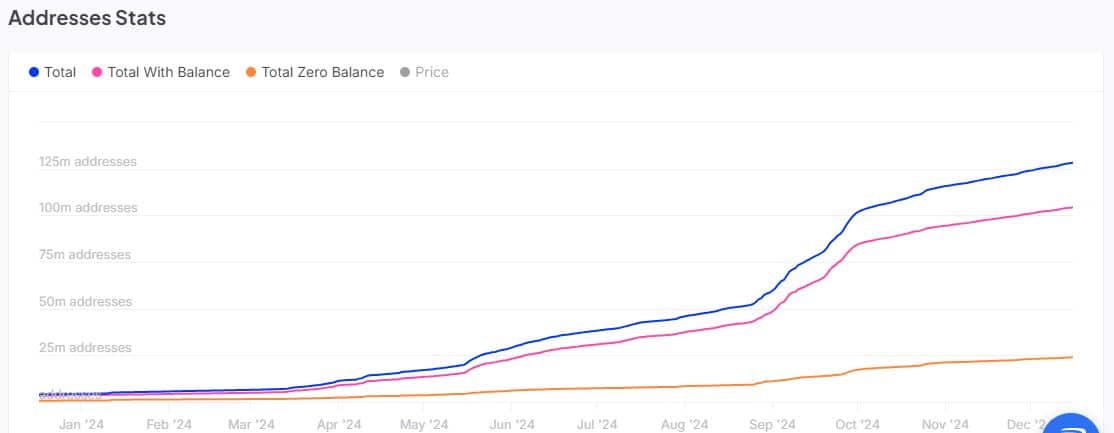Enable the greyed-out Price series
Screen dimensions: 1114x433
point(431,72)
